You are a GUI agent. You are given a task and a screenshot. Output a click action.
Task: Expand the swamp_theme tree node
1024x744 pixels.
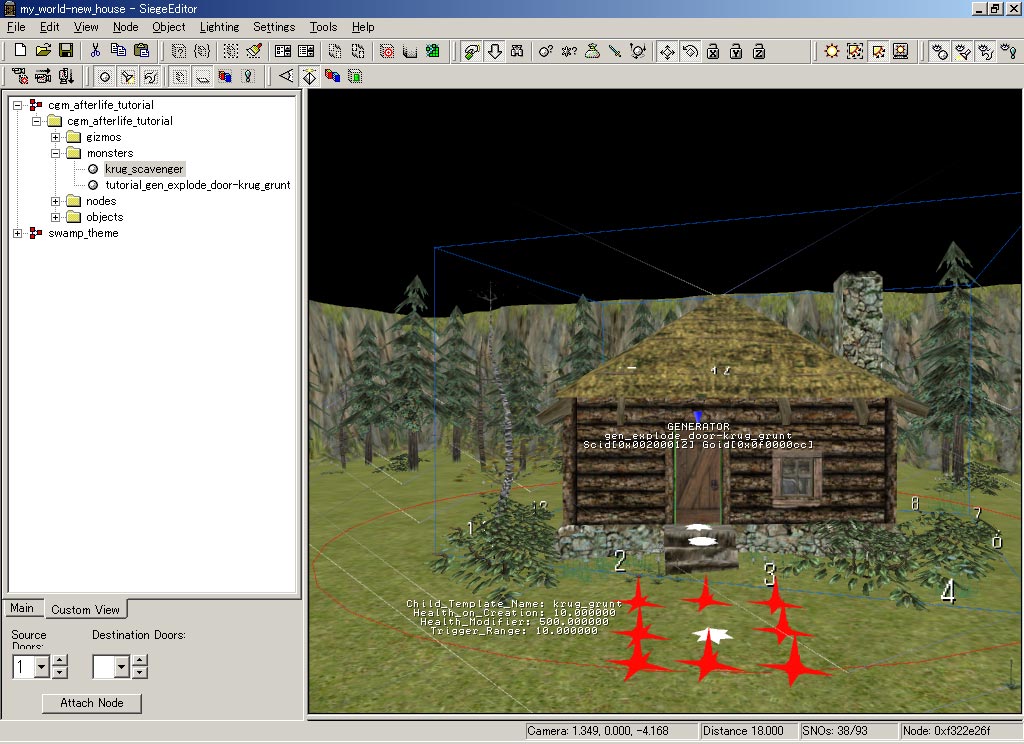coord(18,233)
